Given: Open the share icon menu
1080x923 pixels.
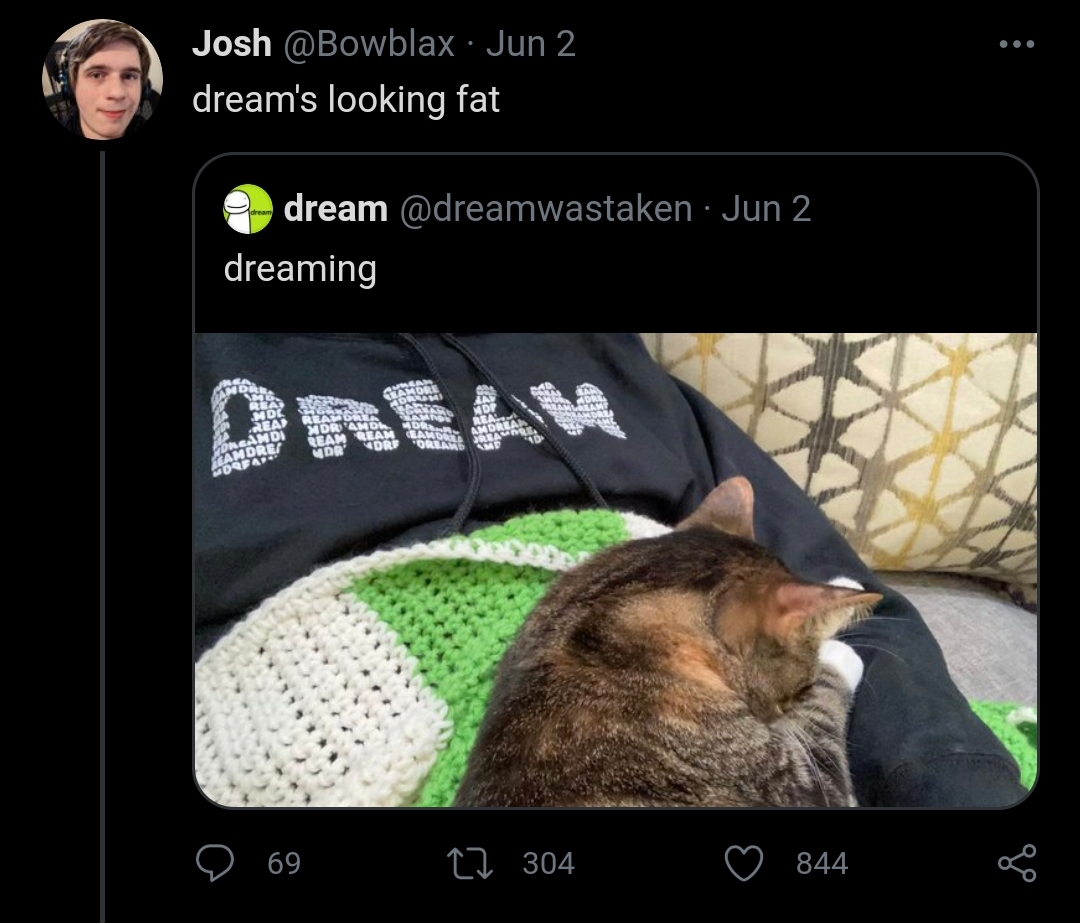Looking at the screenshot, I should click(x=1017, y=863).
